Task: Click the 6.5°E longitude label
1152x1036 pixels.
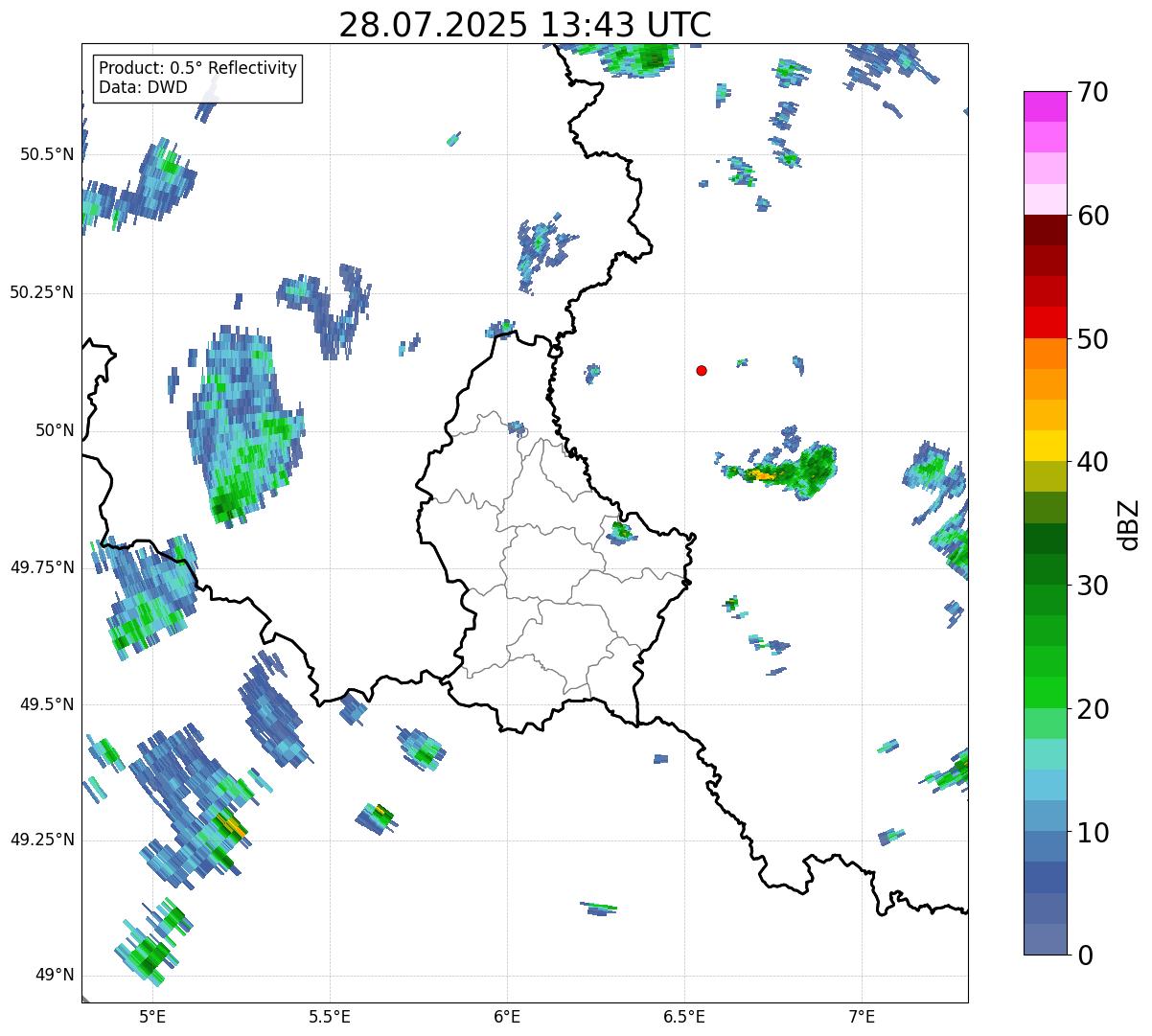Action: tap(684, 1016)
